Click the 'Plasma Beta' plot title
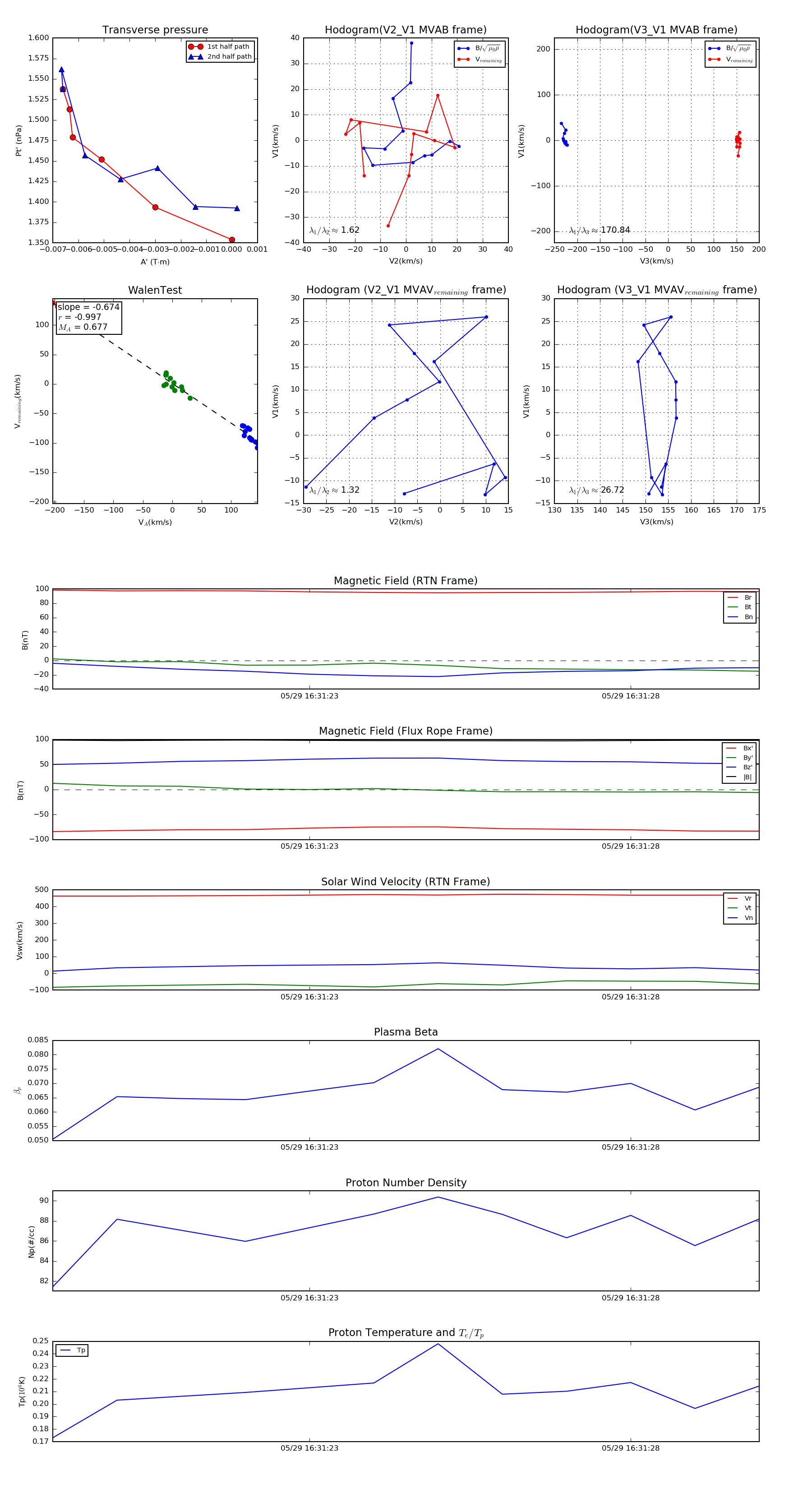Viewport: 812px width, 1489px height. 406,1032
